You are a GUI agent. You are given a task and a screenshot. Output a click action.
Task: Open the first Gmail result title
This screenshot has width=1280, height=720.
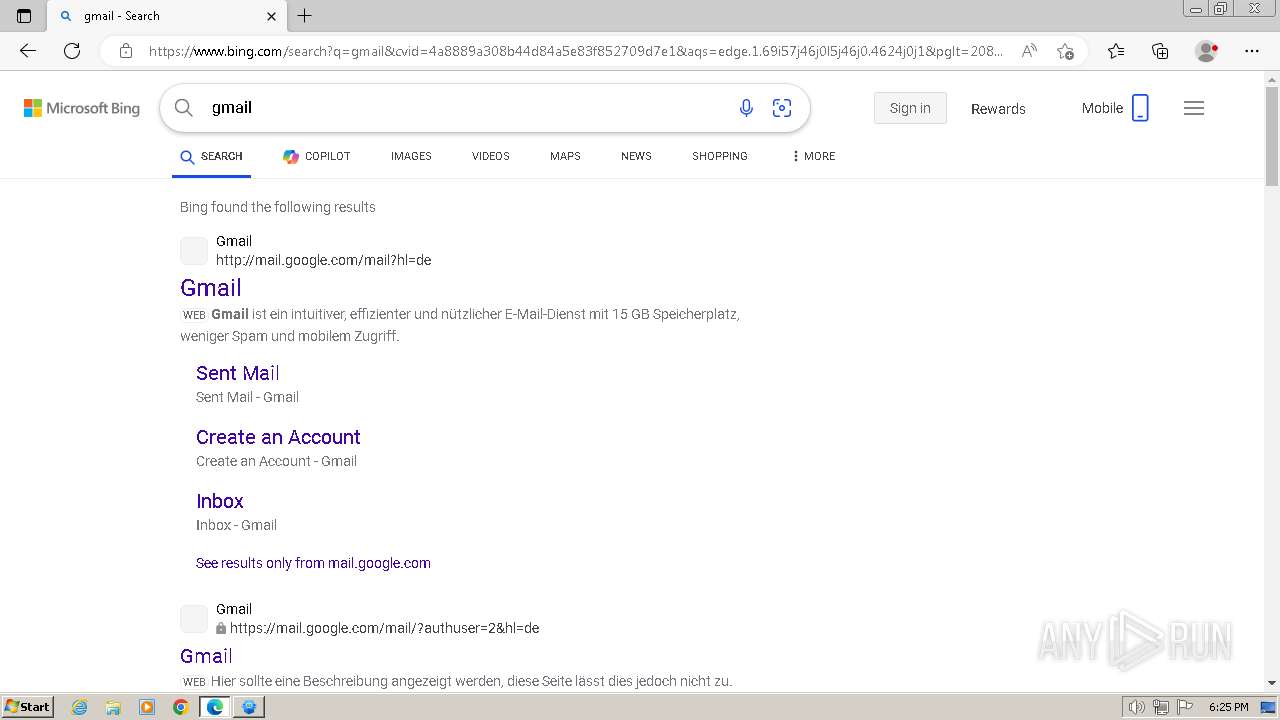coord(211,288)
